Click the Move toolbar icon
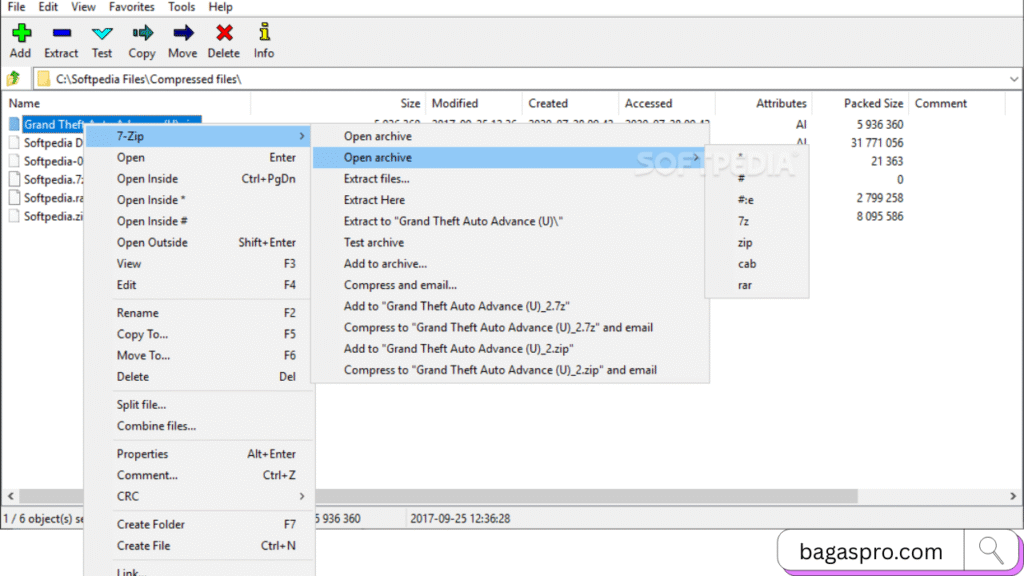 coord(182,40)
